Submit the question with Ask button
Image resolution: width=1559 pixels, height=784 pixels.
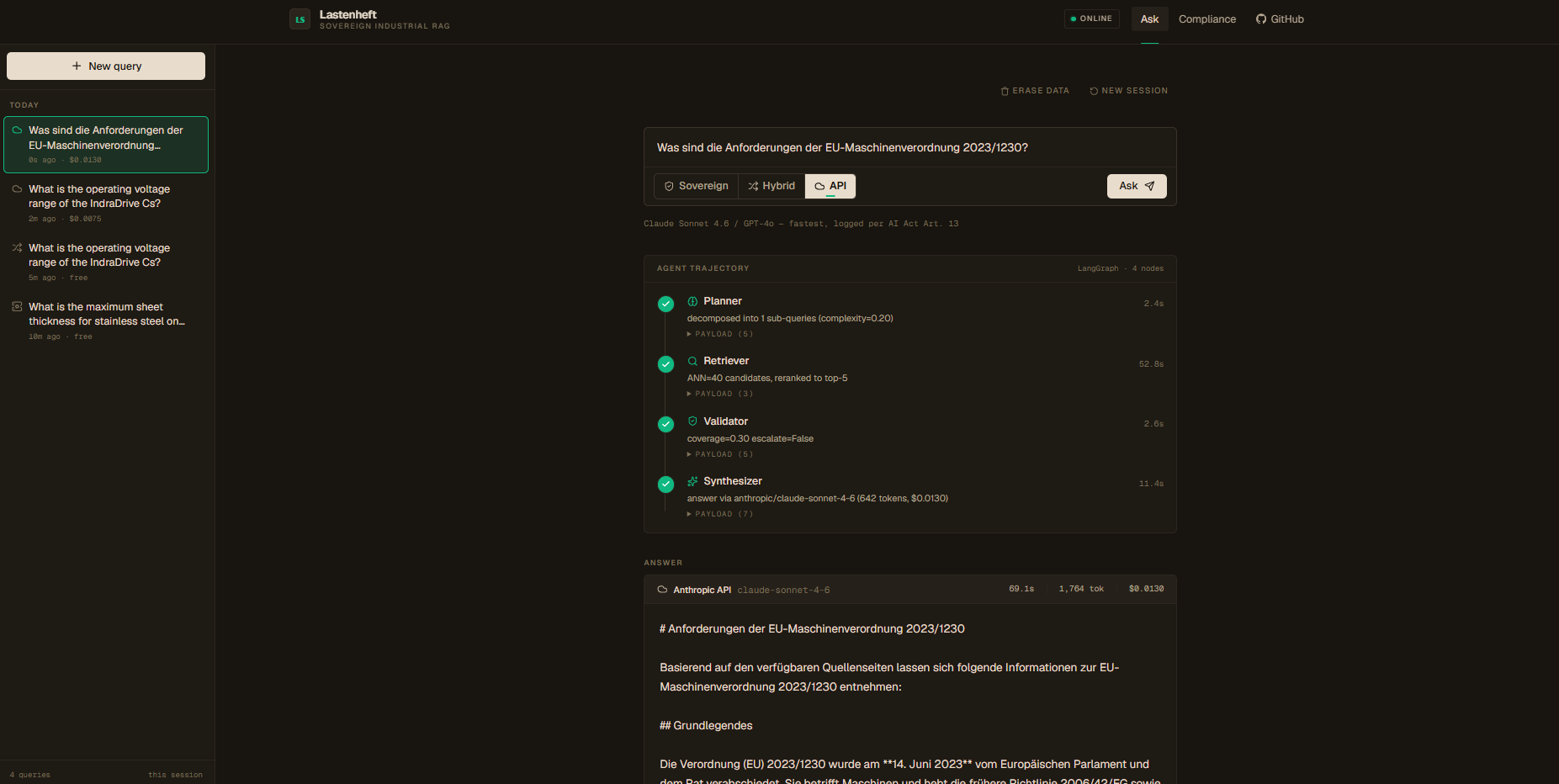[1137, 186]
